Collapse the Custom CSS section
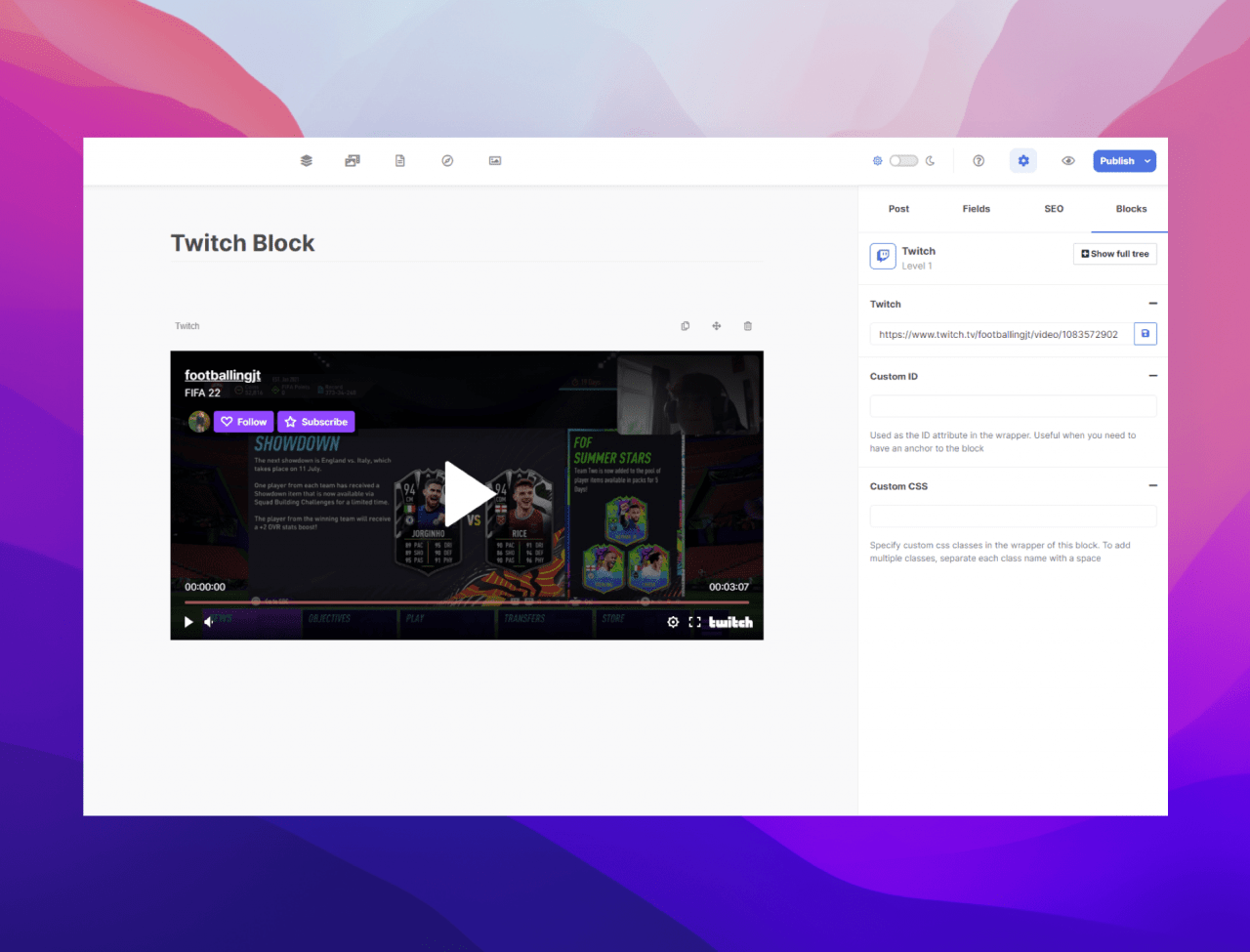The image size is (1250, 952). [x=1152, y=486]
